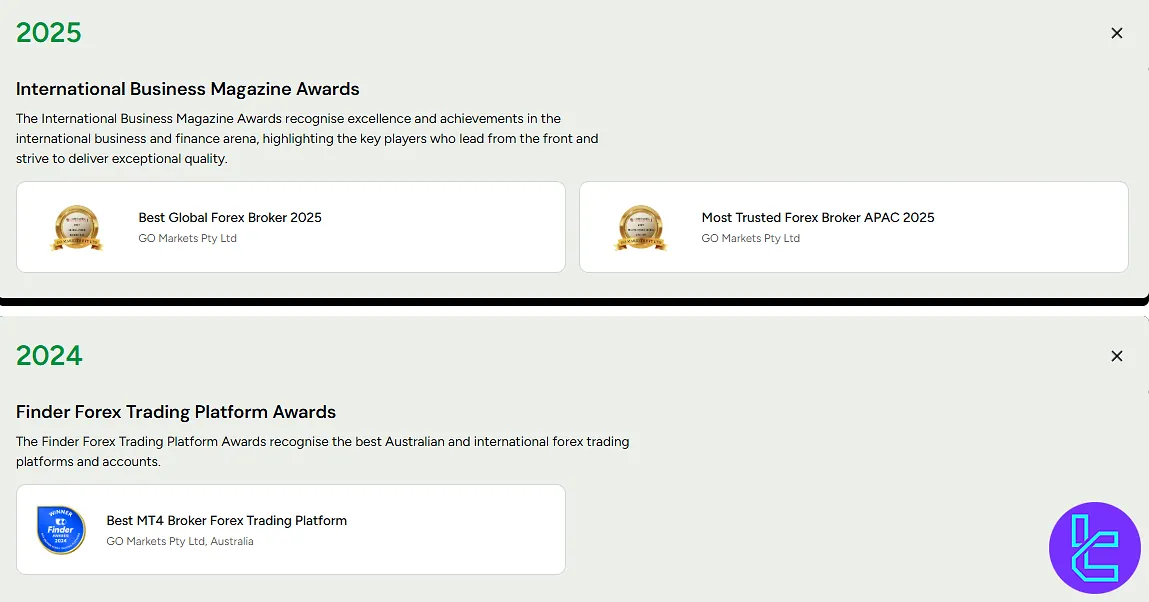The height and width of the screenshot is (602, 1149).
Task: Click the Finder Forex Trading Platform Awards heading
Action: [x=175, y=412]
